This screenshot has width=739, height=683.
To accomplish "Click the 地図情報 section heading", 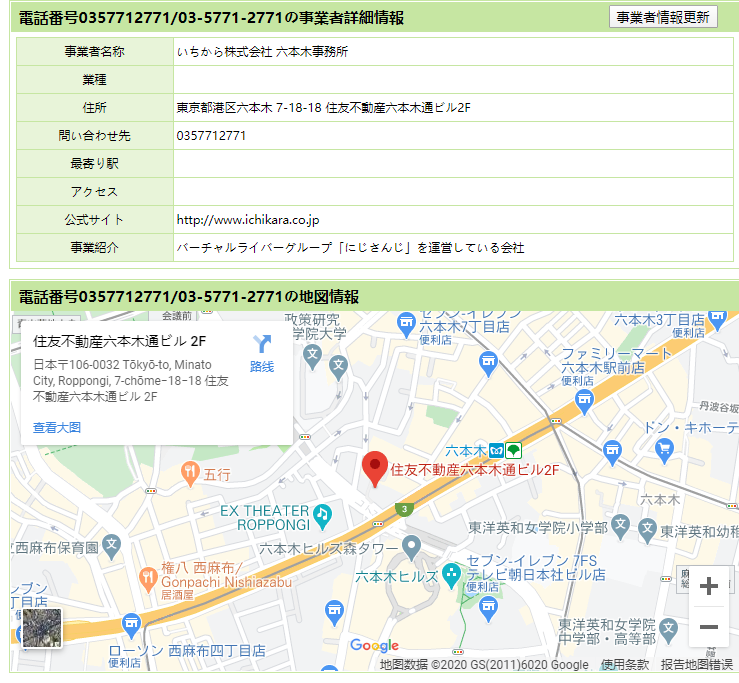I will tap(189, 296).
